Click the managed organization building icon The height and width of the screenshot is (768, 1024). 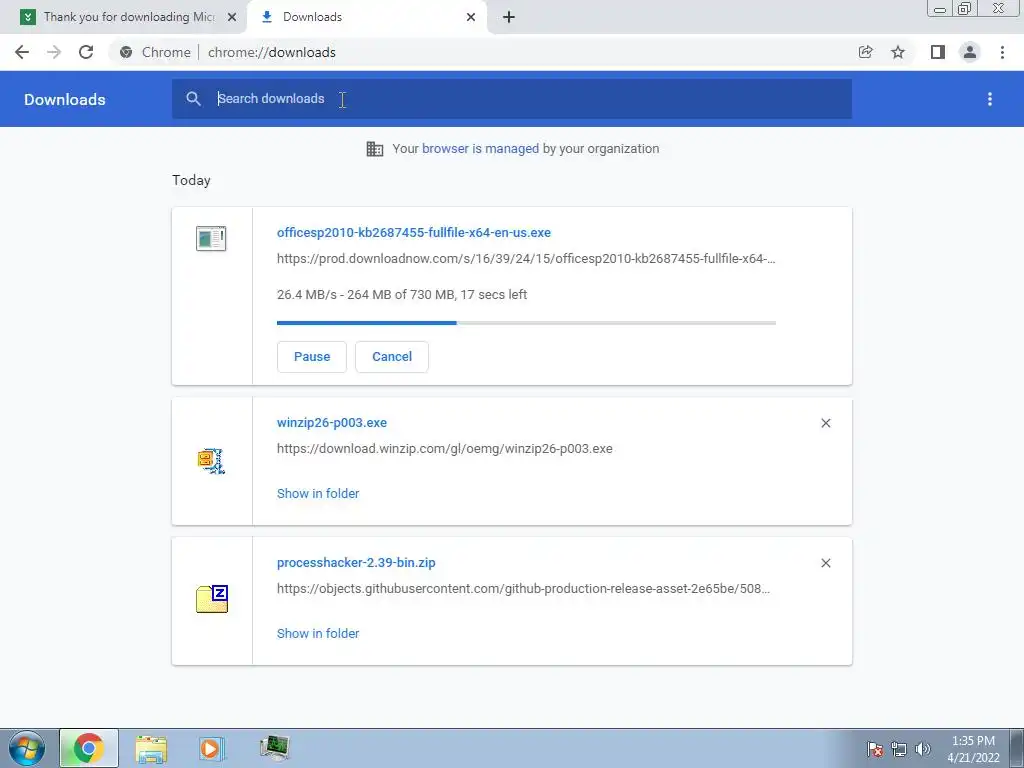(375, 149)
